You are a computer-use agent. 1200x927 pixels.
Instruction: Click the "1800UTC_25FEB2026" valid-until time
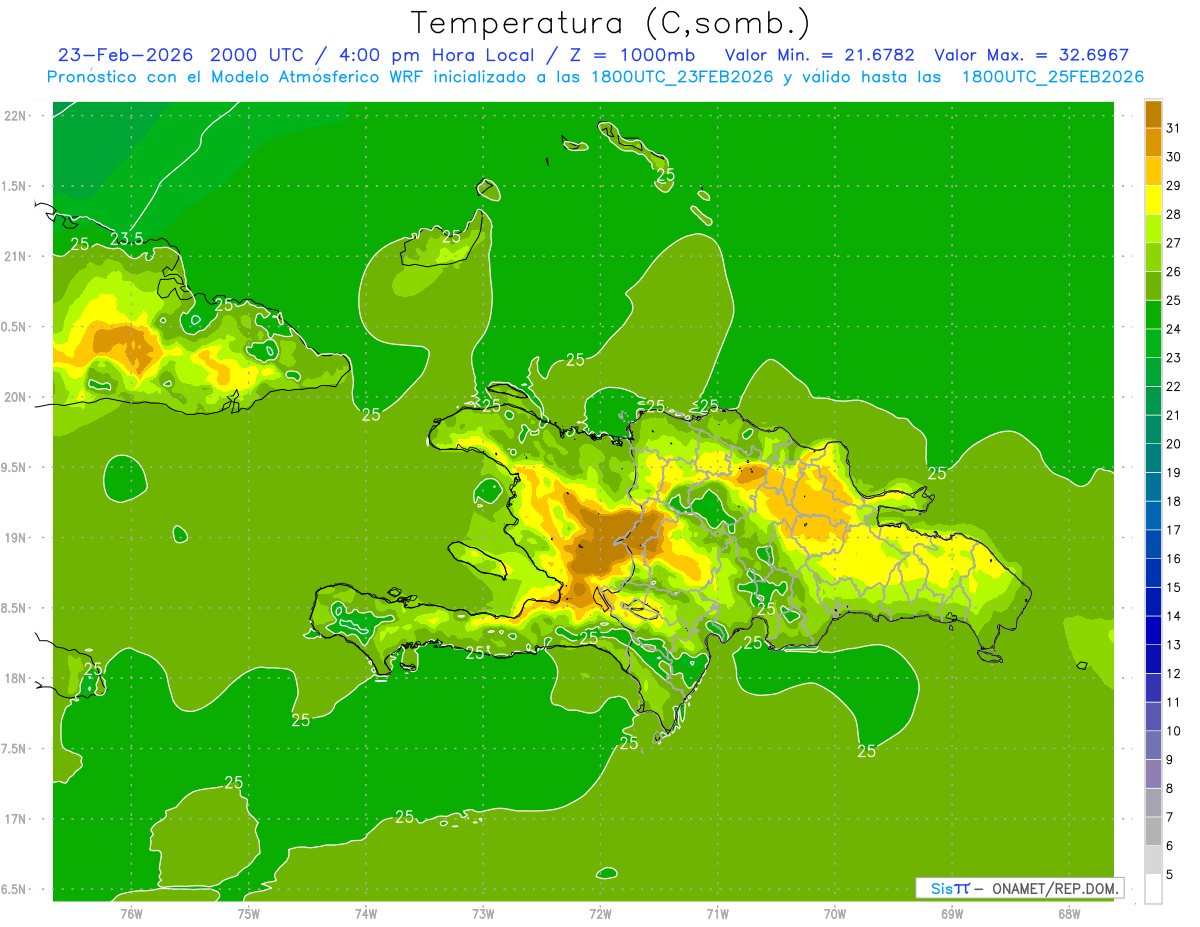[x=1053, y=77]
